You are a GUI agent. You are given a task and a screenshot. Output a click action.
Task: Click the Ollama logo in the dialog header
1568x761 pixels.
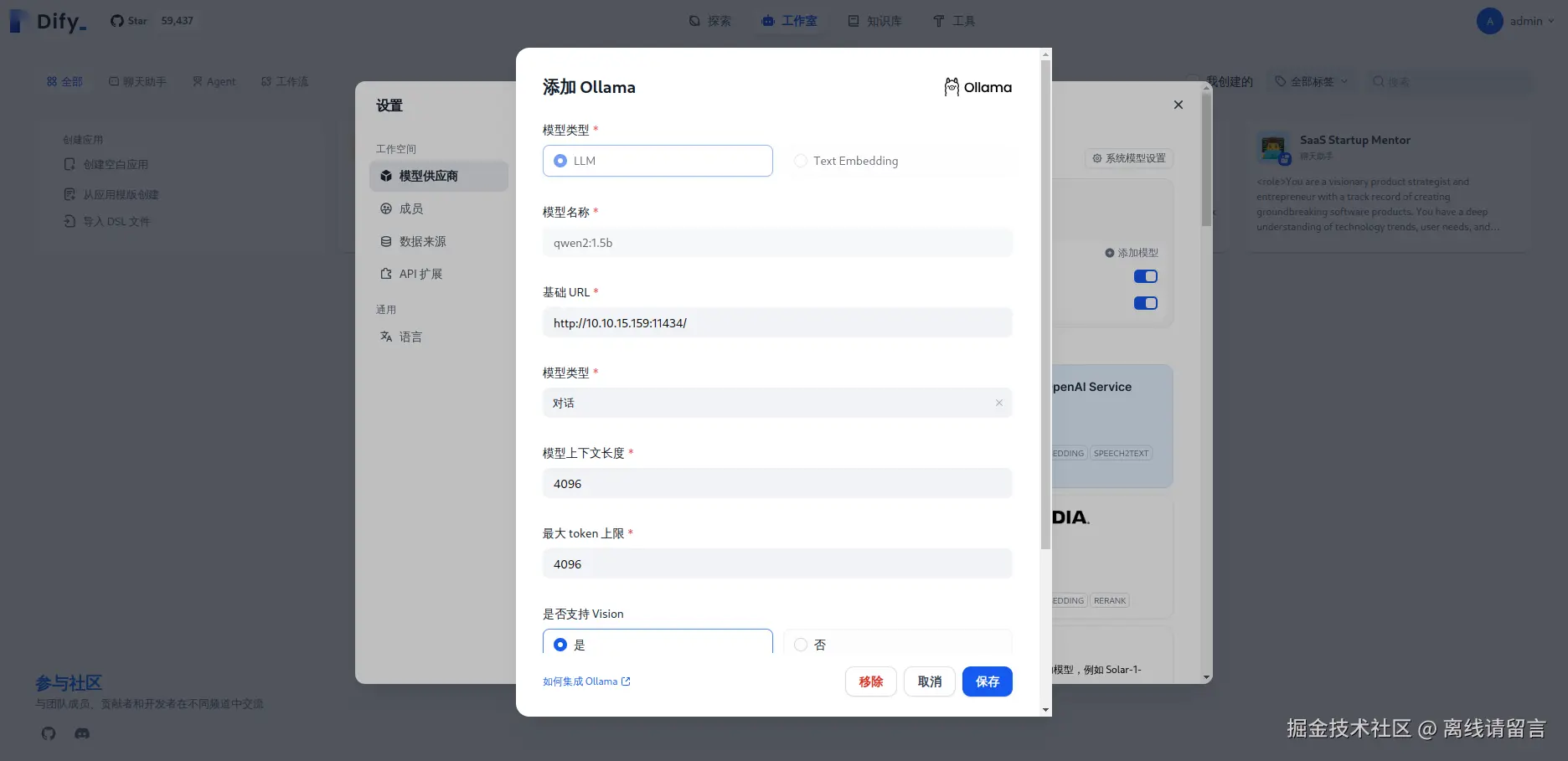pyautogui.click(x=977, y=87)
